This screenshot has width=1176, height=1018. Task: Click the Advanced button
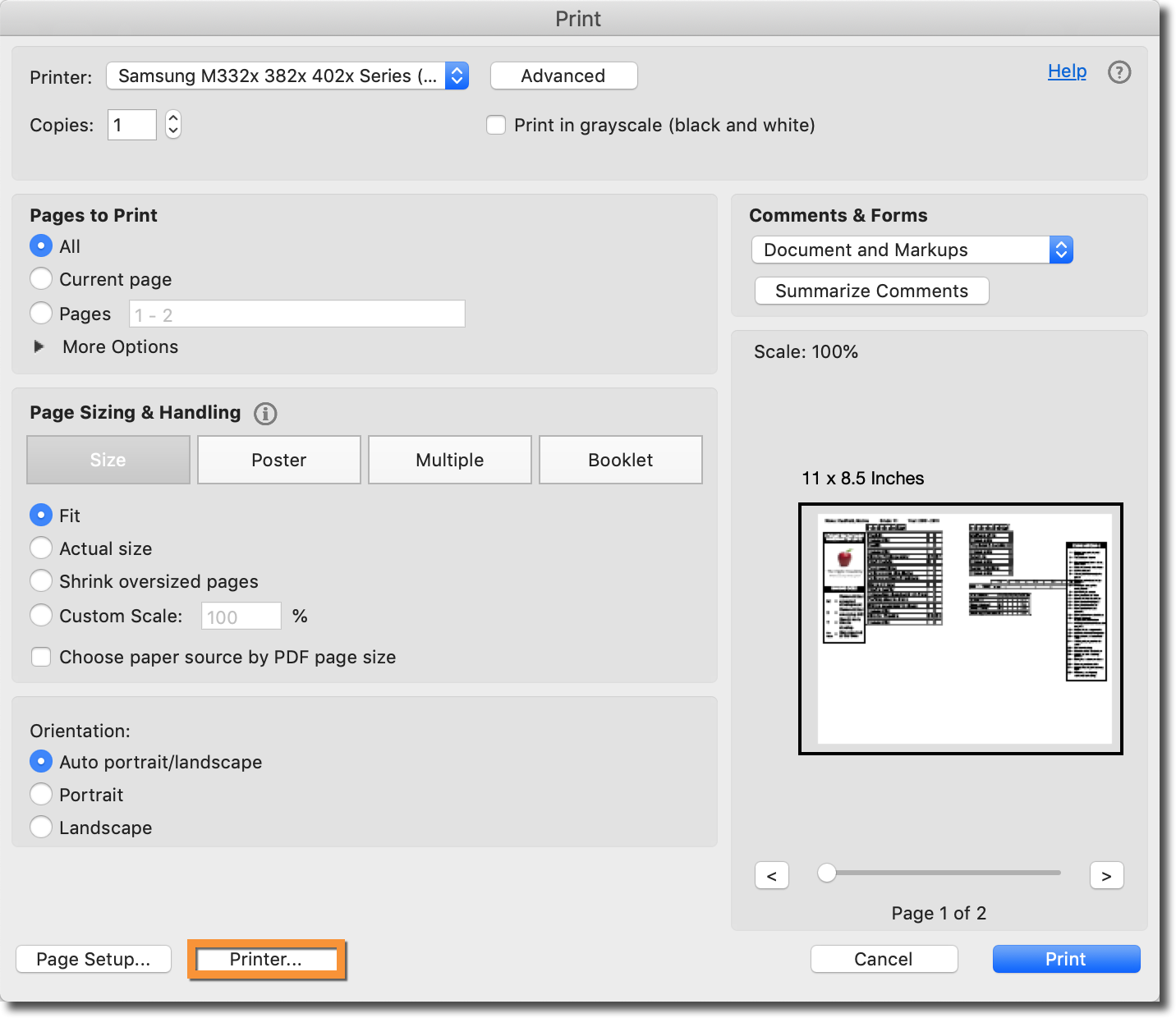tap(563, 76)
